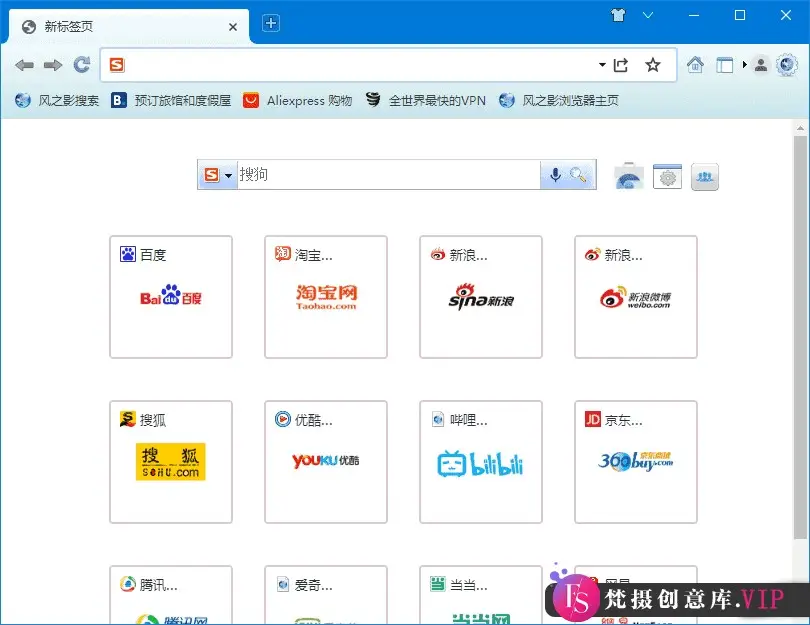Open the home page icon

tap(695, 65)
